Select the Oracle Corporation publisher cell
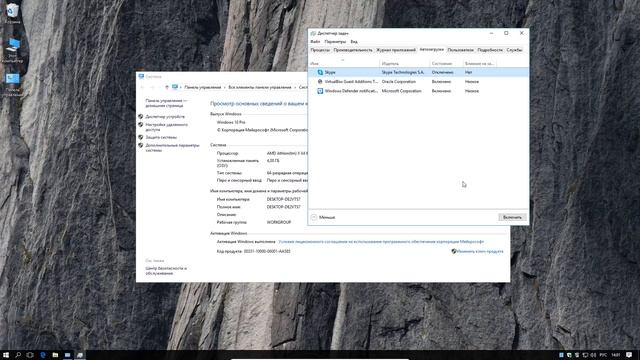Viewport: 640px width, 360px height. (398, 82)
